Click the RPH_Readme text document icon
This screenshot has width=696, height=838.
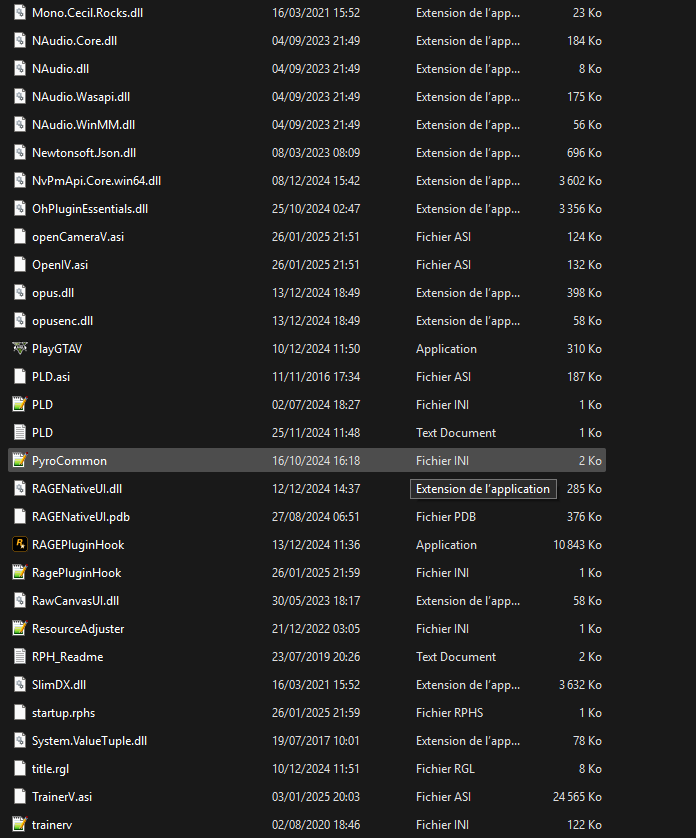click(19, 657)
